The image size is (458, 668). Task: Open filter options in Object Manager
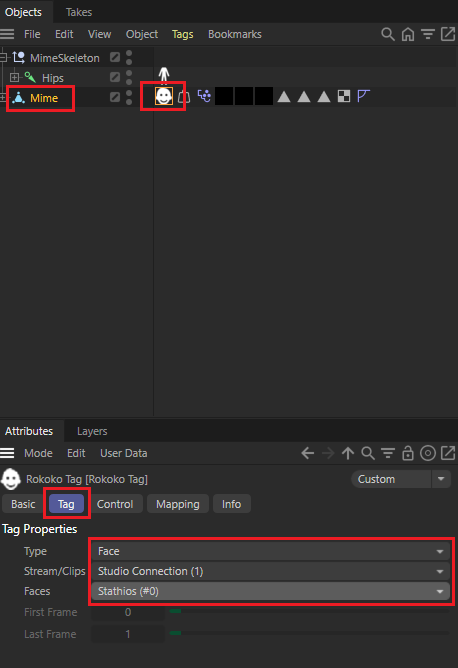428,34
